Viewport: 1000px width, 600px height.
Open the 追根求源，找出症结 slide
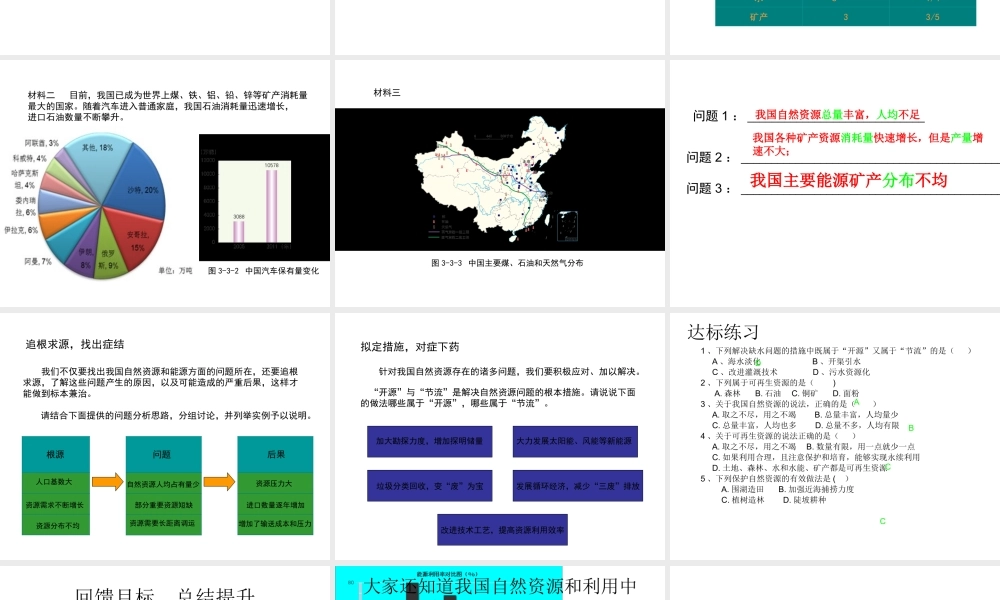[x=165, y=436]
